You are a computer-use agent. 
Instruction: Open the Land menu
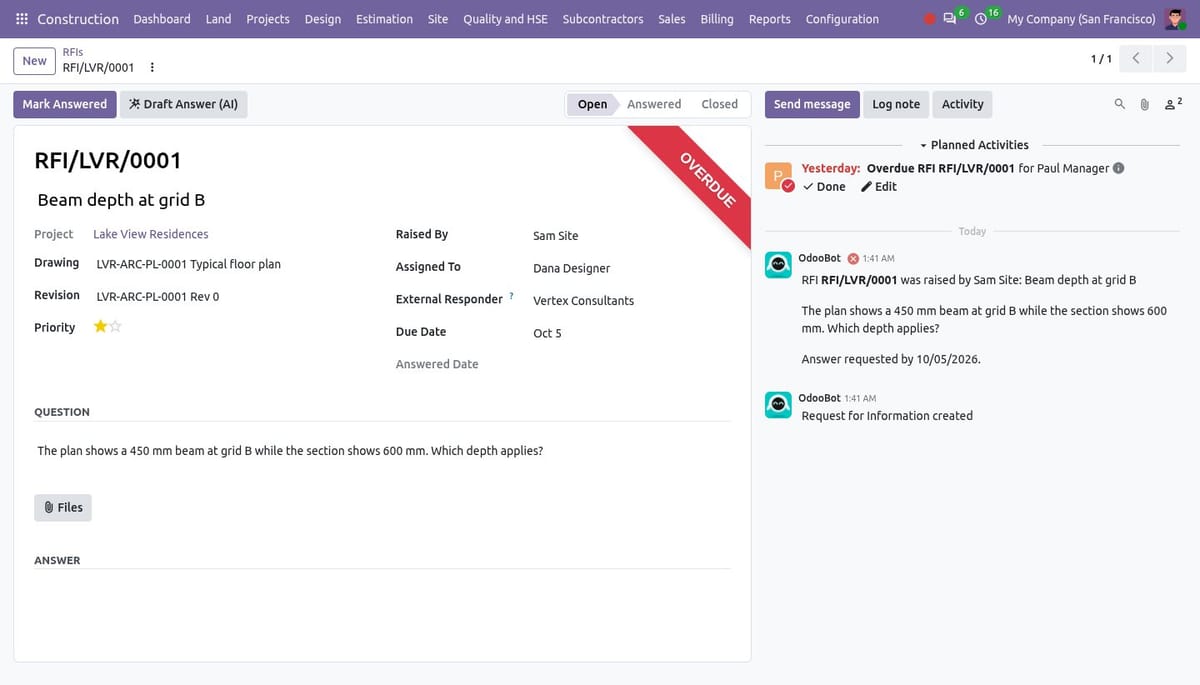(218, 19)
